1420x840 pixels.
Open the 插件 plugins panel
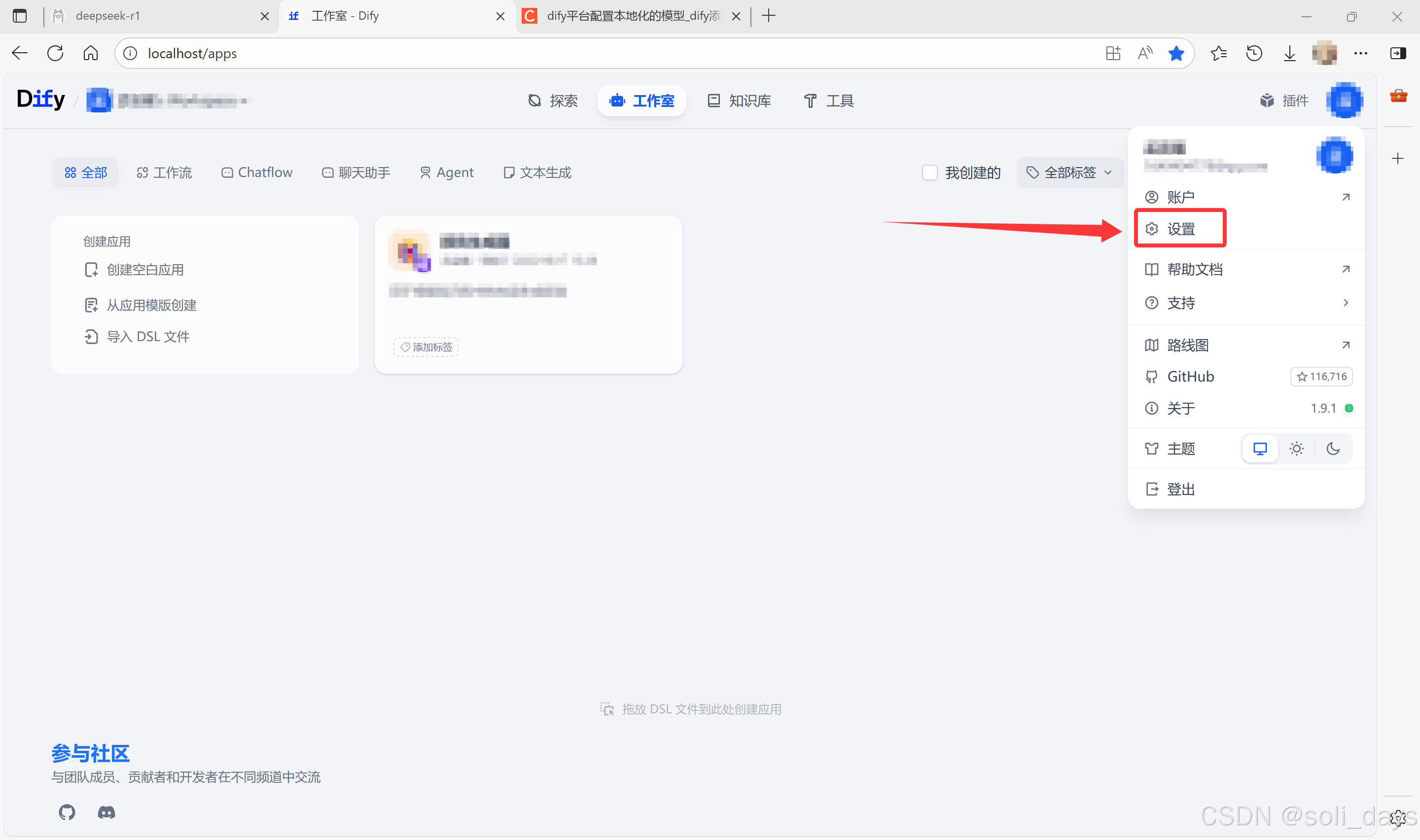(x=1284, y=100)
